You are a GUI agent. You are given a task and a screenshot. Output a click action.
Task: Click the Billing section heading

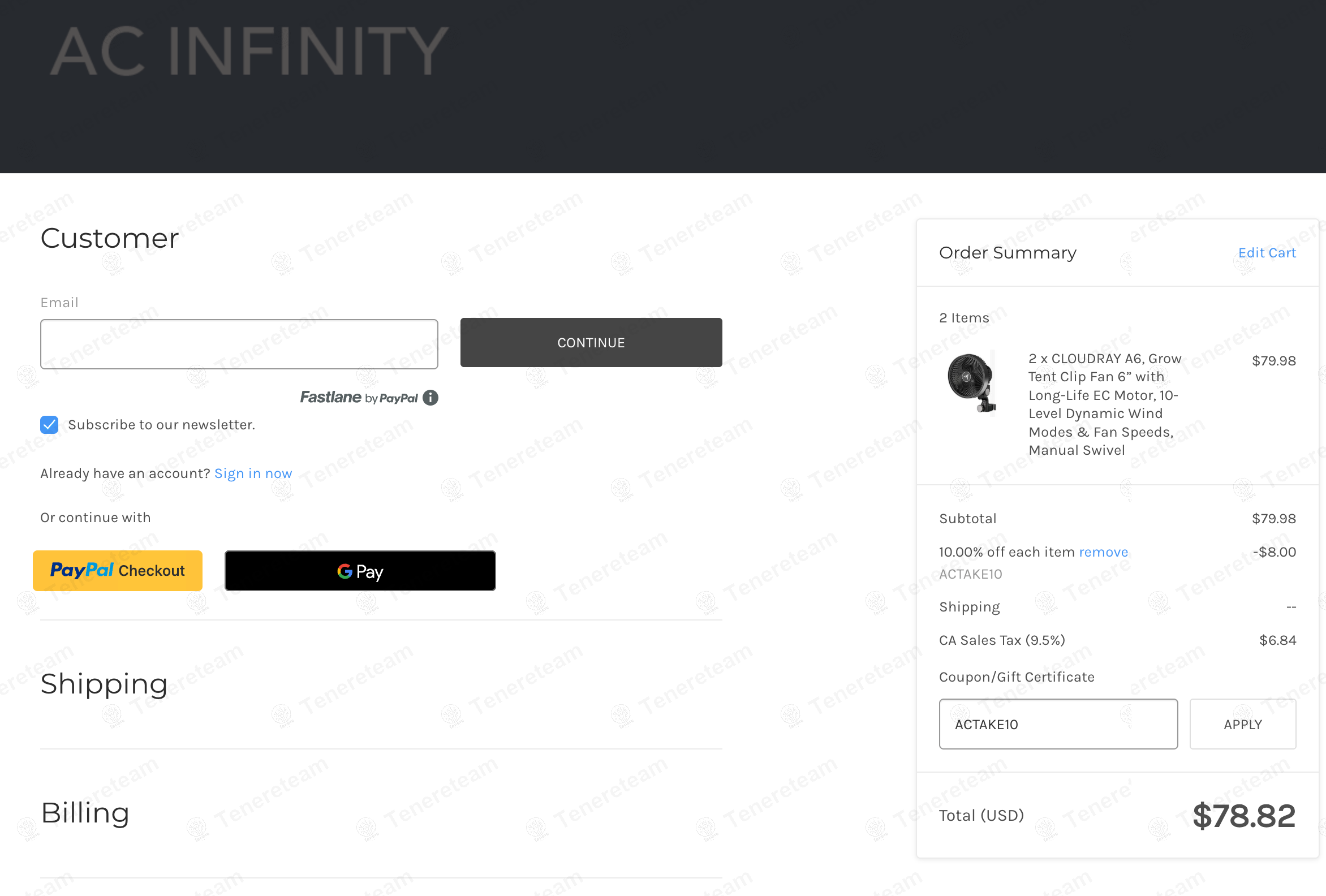pos(85,813)
